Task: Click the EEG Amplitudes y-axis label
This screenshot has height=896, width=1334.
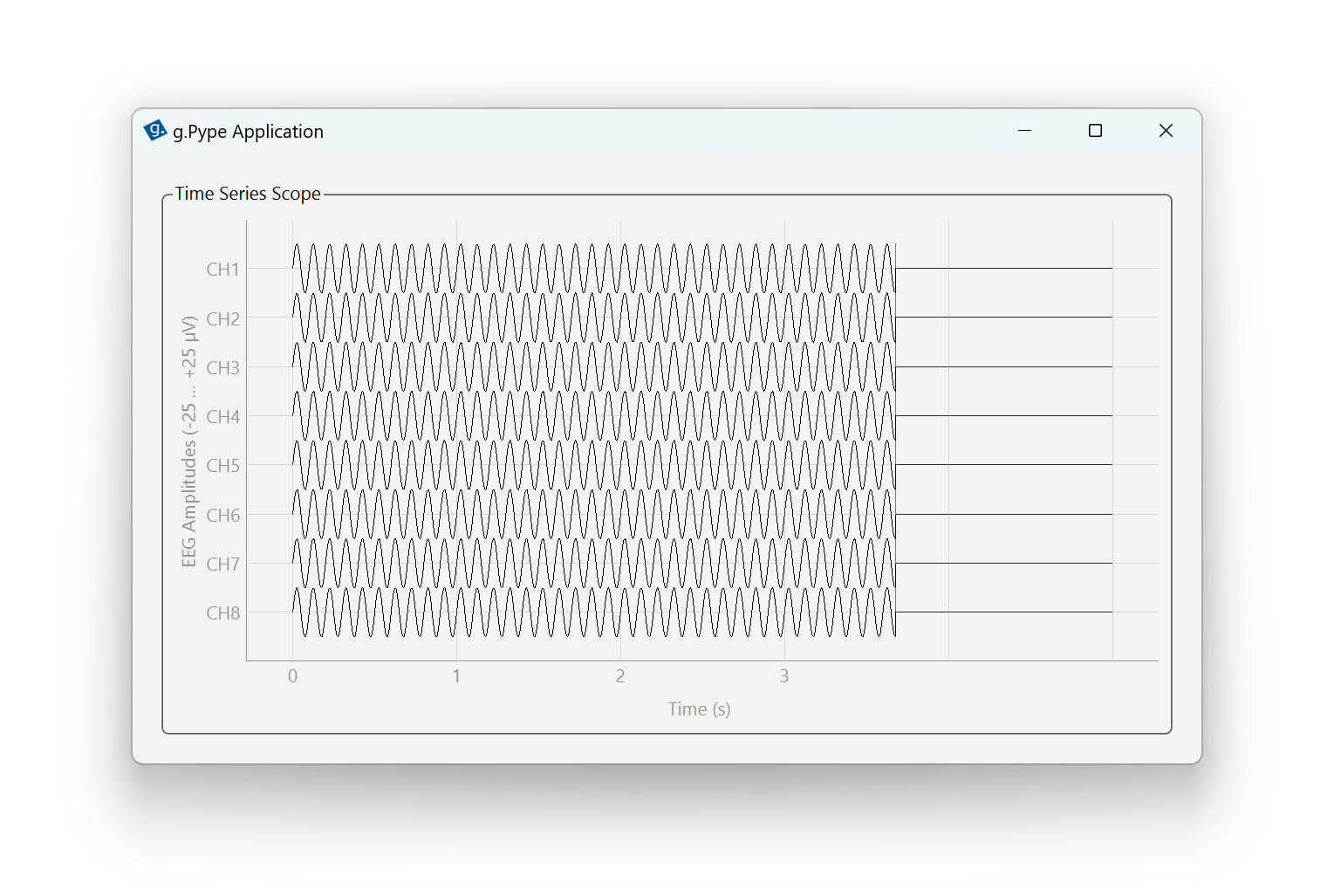Action: click(x=189, y=441)
